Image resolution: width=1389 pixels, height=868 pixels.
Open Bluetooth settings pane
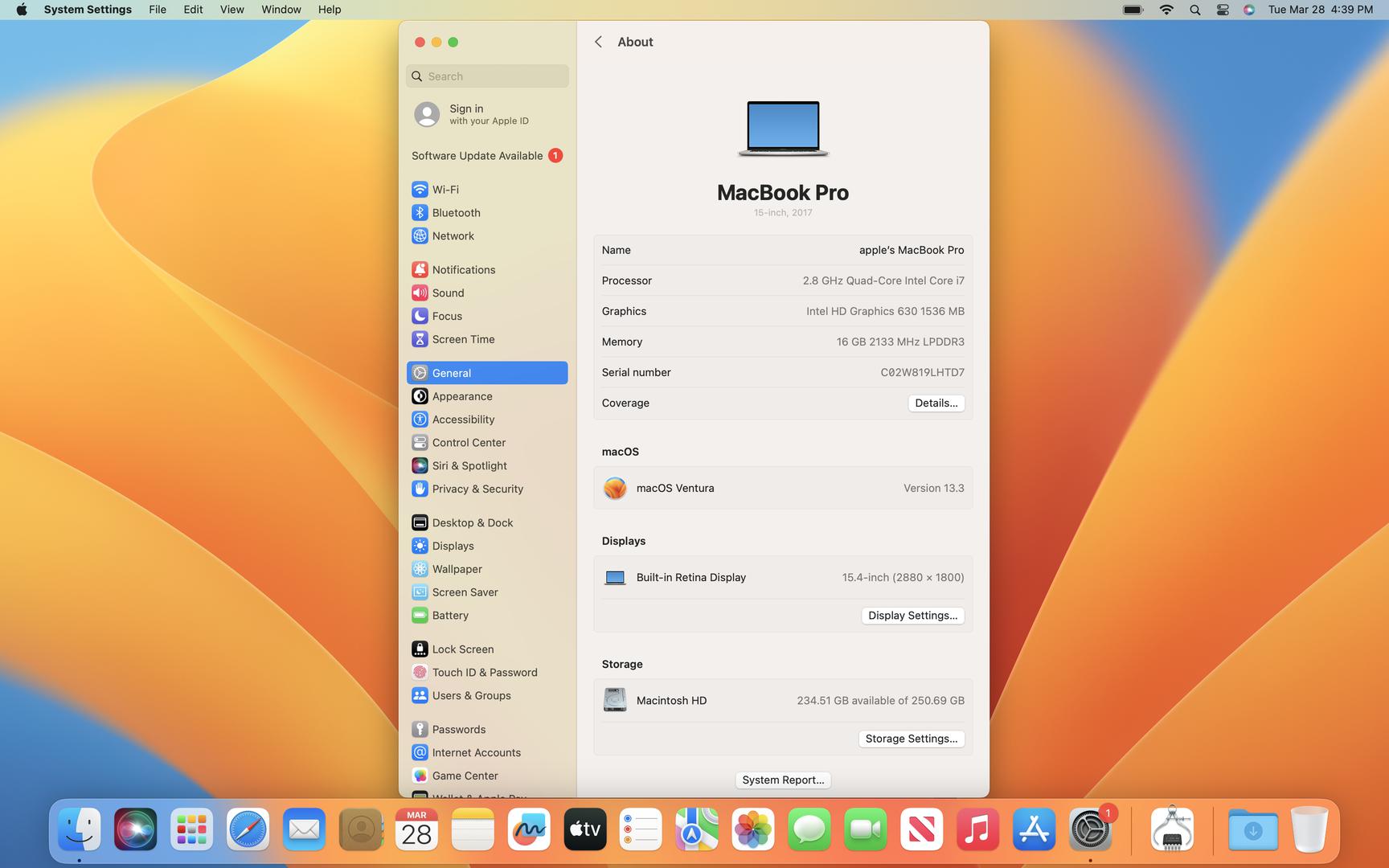[487, 213]
